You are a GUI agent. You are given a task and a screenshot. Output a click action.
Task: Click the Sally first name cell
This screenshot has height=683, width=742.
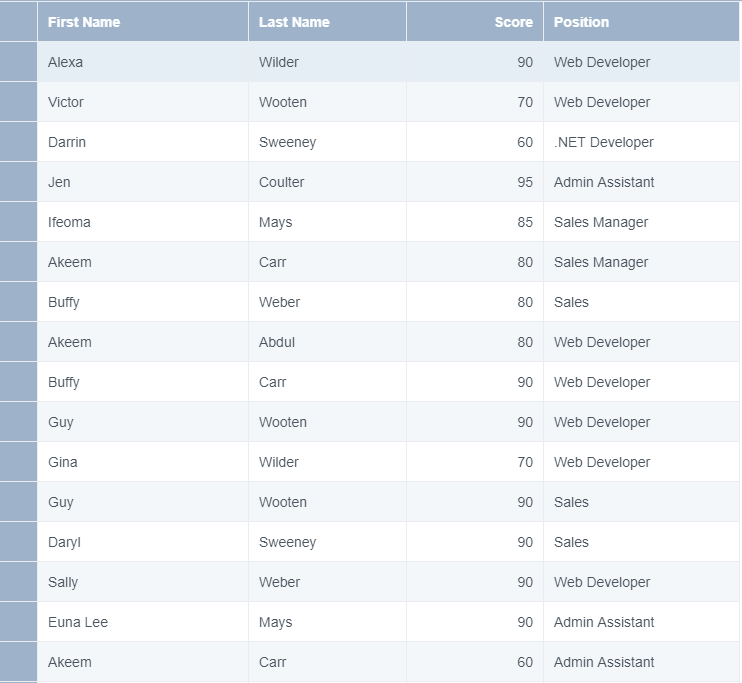(143, 582)
